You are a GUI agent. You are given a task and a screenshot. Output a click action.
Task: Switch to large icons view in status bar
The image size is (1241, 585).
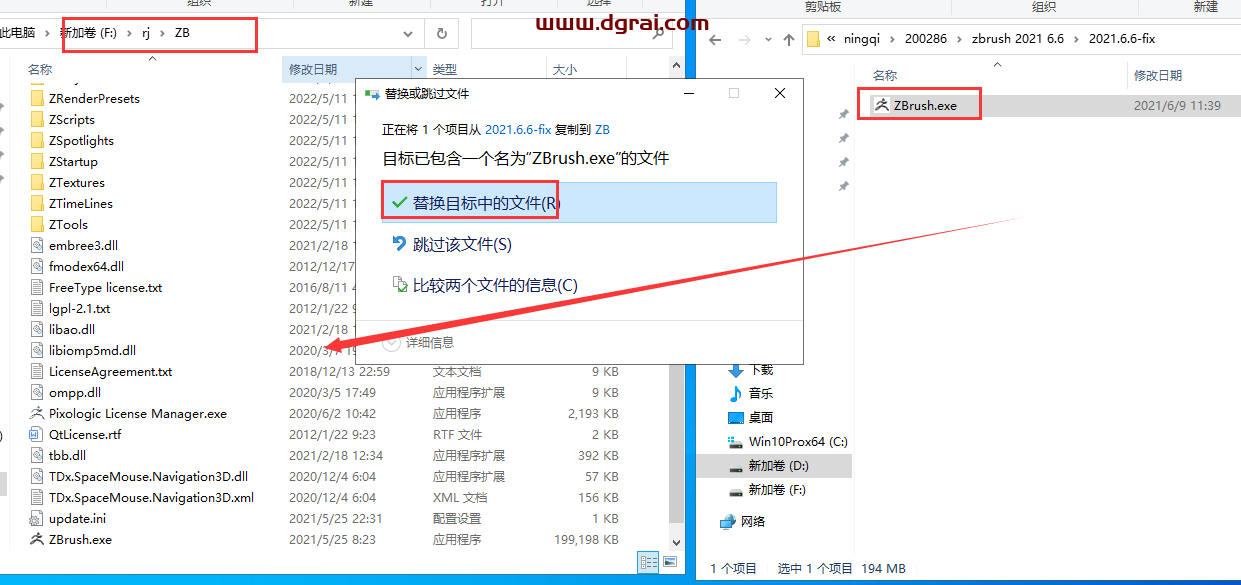pos(669,562)
